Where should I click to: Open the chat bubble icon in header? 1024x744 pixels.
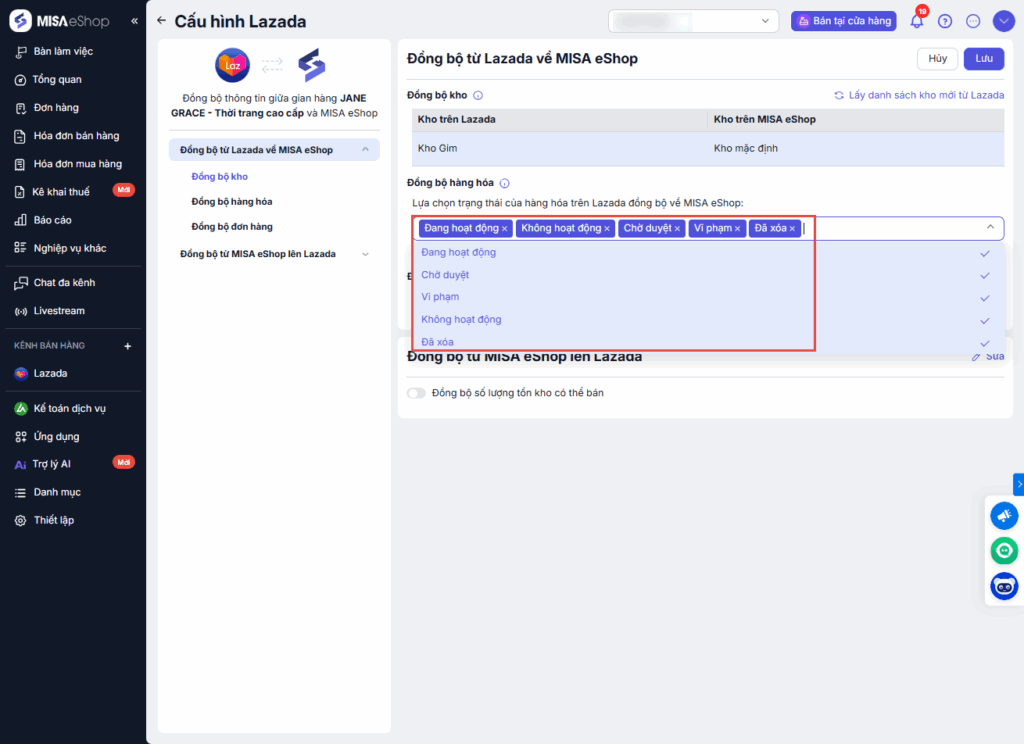(973, 21)
